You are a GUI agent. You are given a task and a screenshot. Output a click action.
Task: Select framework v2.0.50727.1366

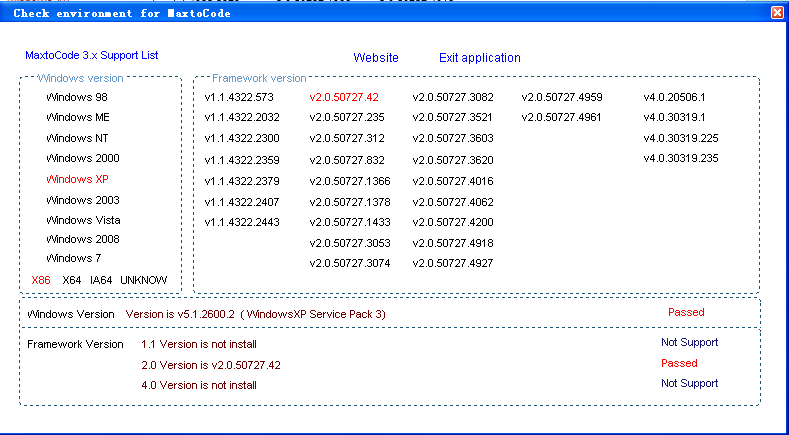[350, 181]
